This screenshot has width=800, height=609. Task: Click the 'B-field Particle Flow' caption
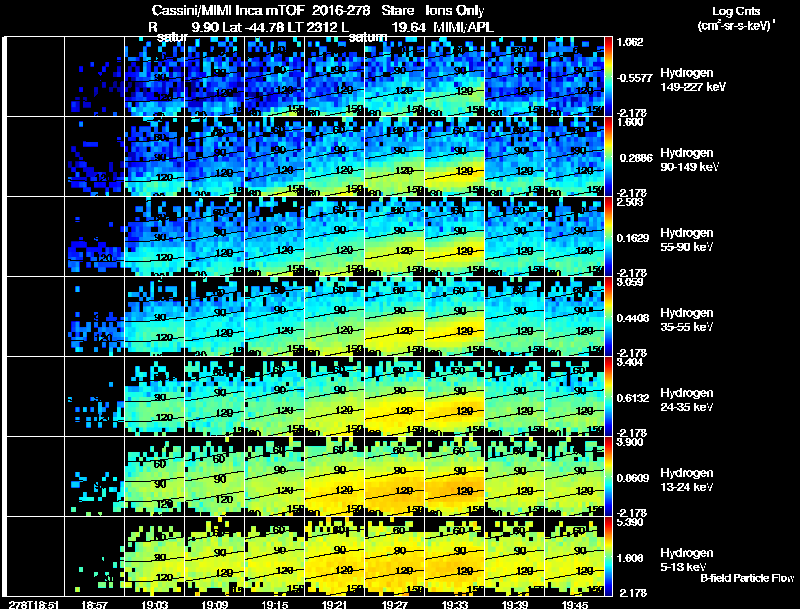(x=747, y=578)
